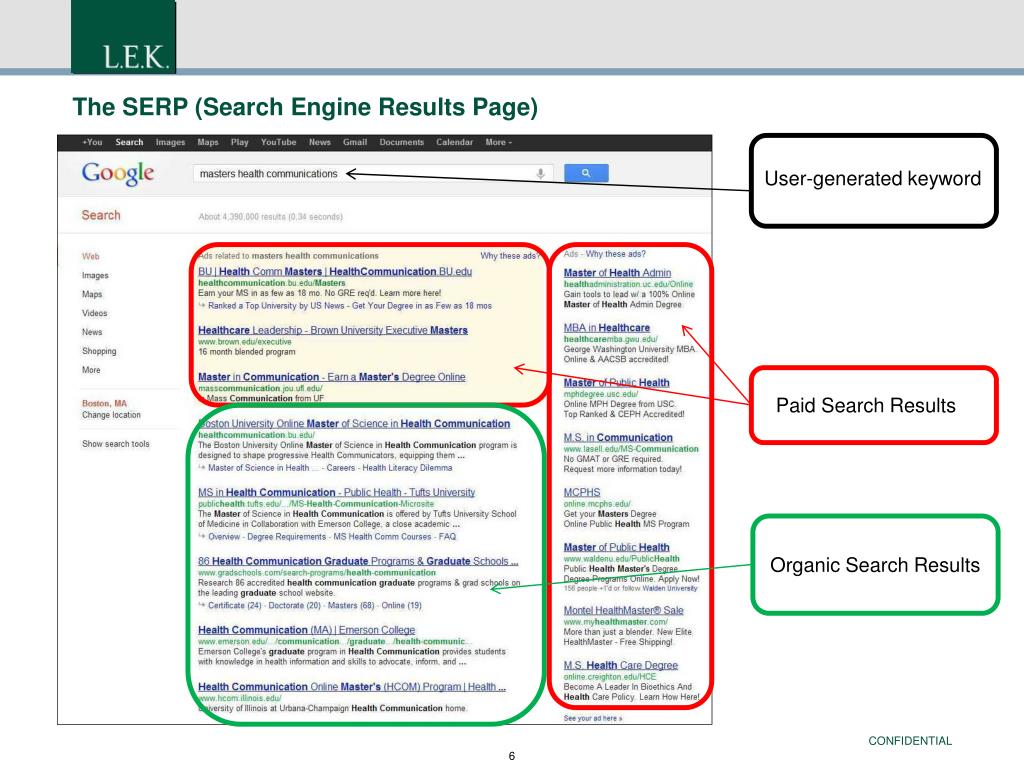Click the 'Boston, MA' location text
This screenshot has height=768, width=1024.
pyautogui.click(x=104, y=404)
